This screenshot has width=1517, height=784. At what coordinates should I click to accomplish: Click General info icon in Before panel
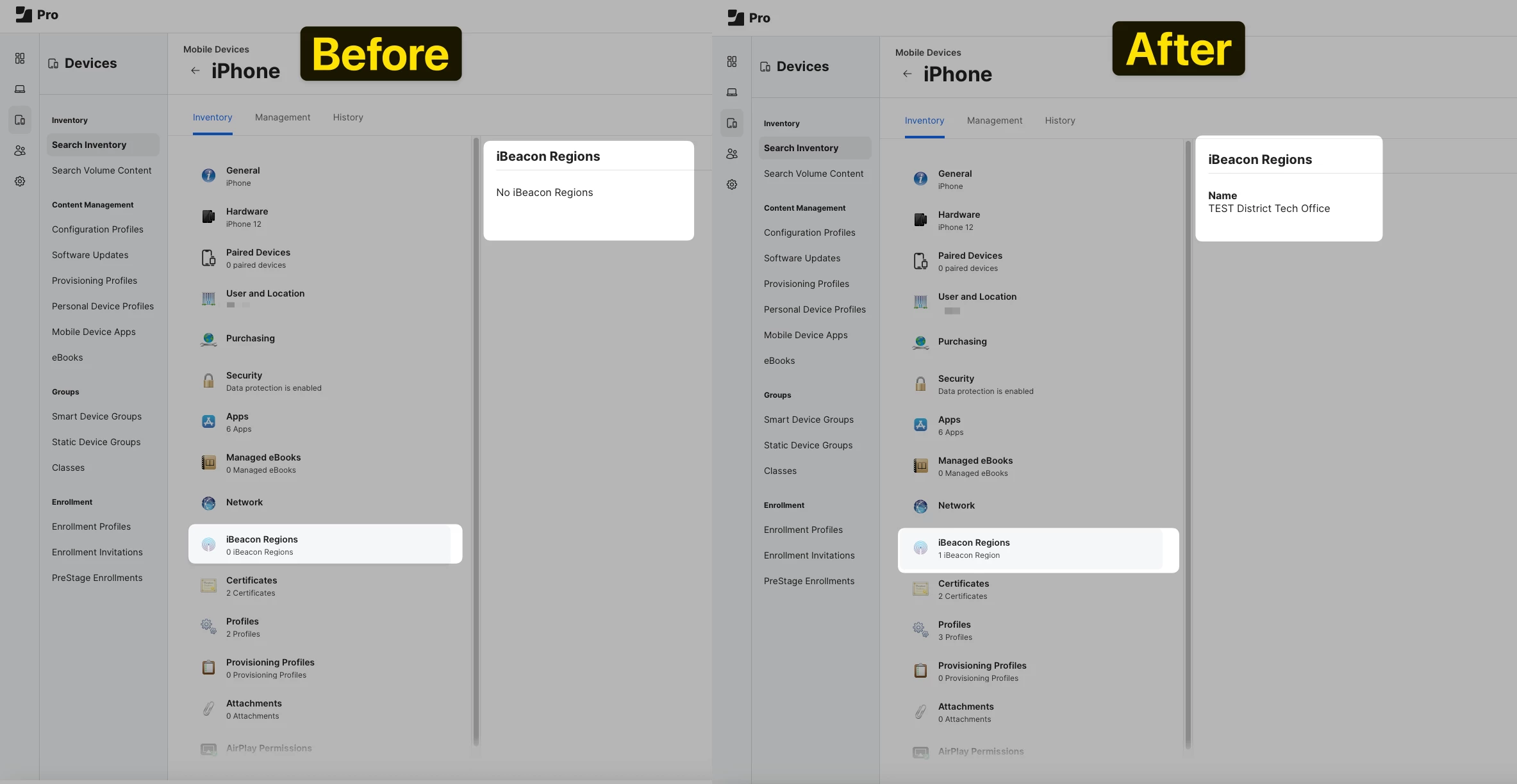[x=208, y=176]
